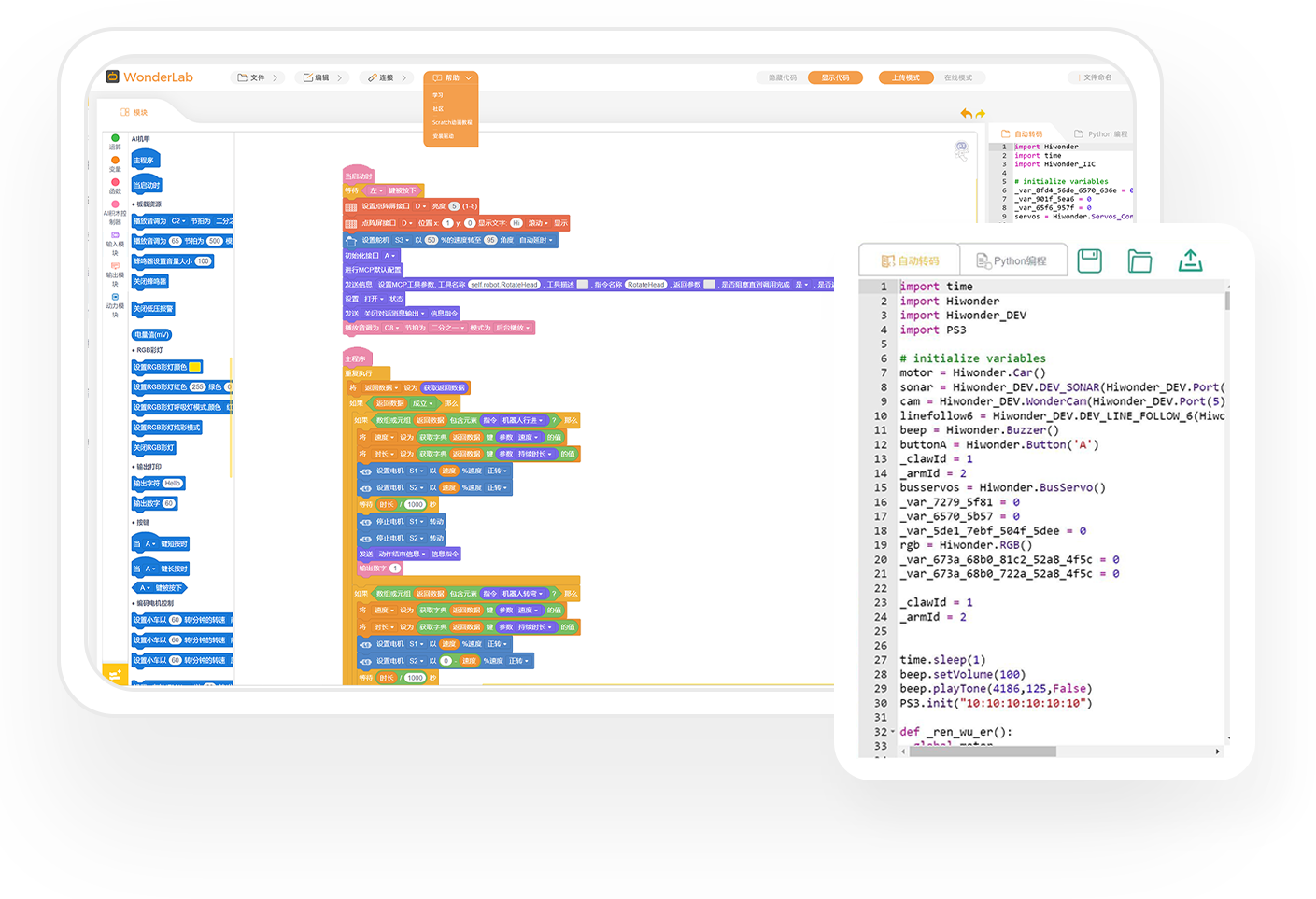
Task: Click yellow color swatch in 设置RGB彩灯颜色 block
Action: point(195,367)
